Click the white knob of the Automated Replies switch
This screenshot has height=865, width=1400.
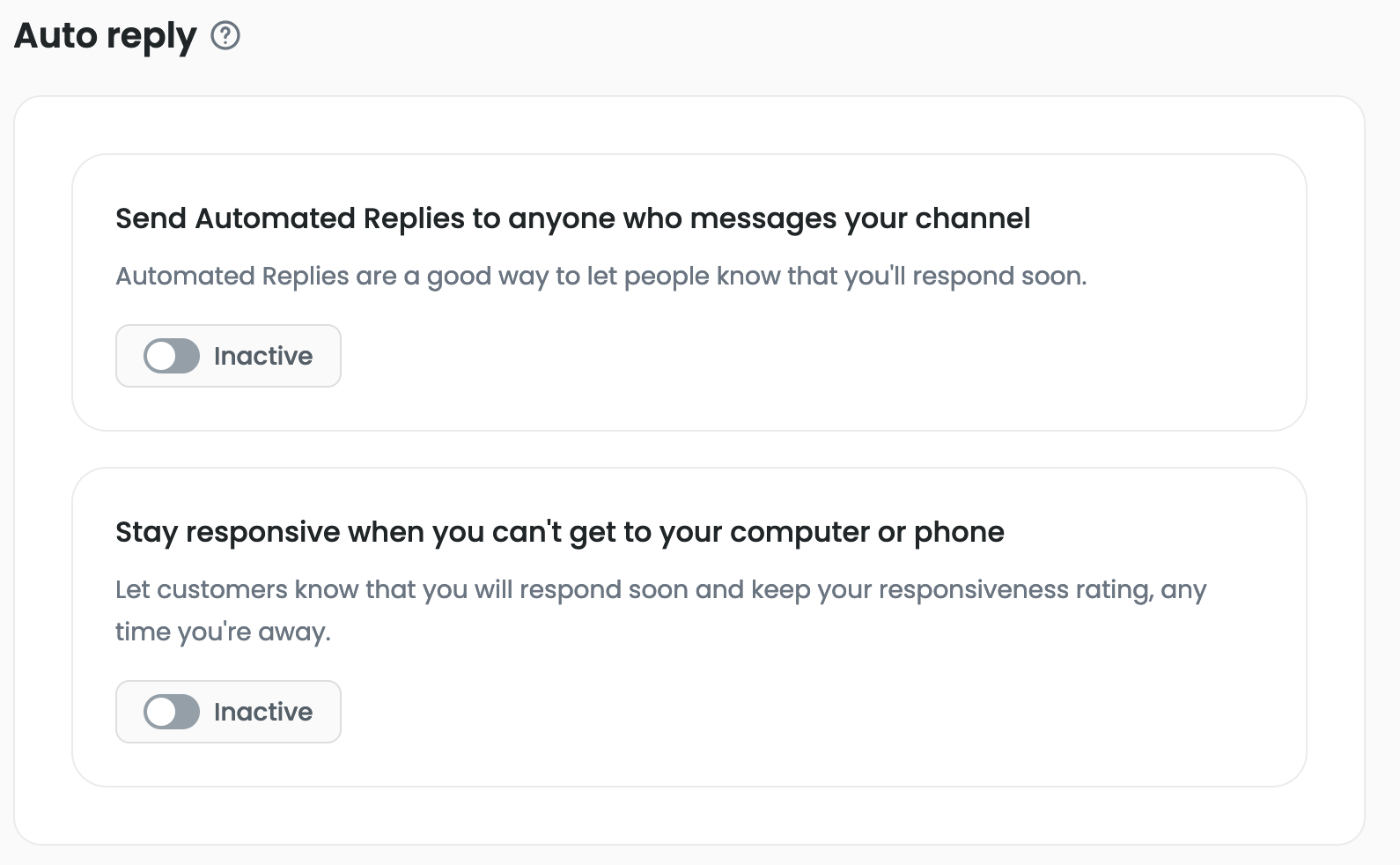[x=161, y=356]
